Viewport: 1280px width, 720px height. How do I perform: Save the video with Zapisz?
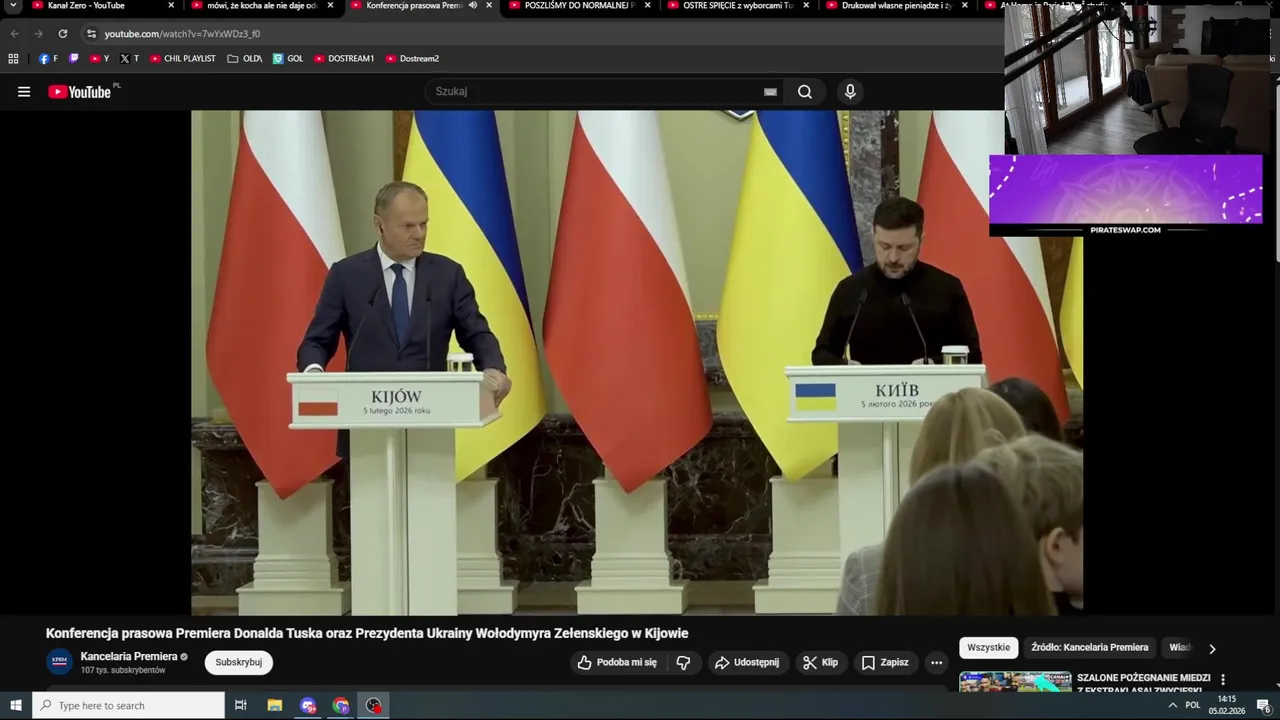tap(885, 662)
